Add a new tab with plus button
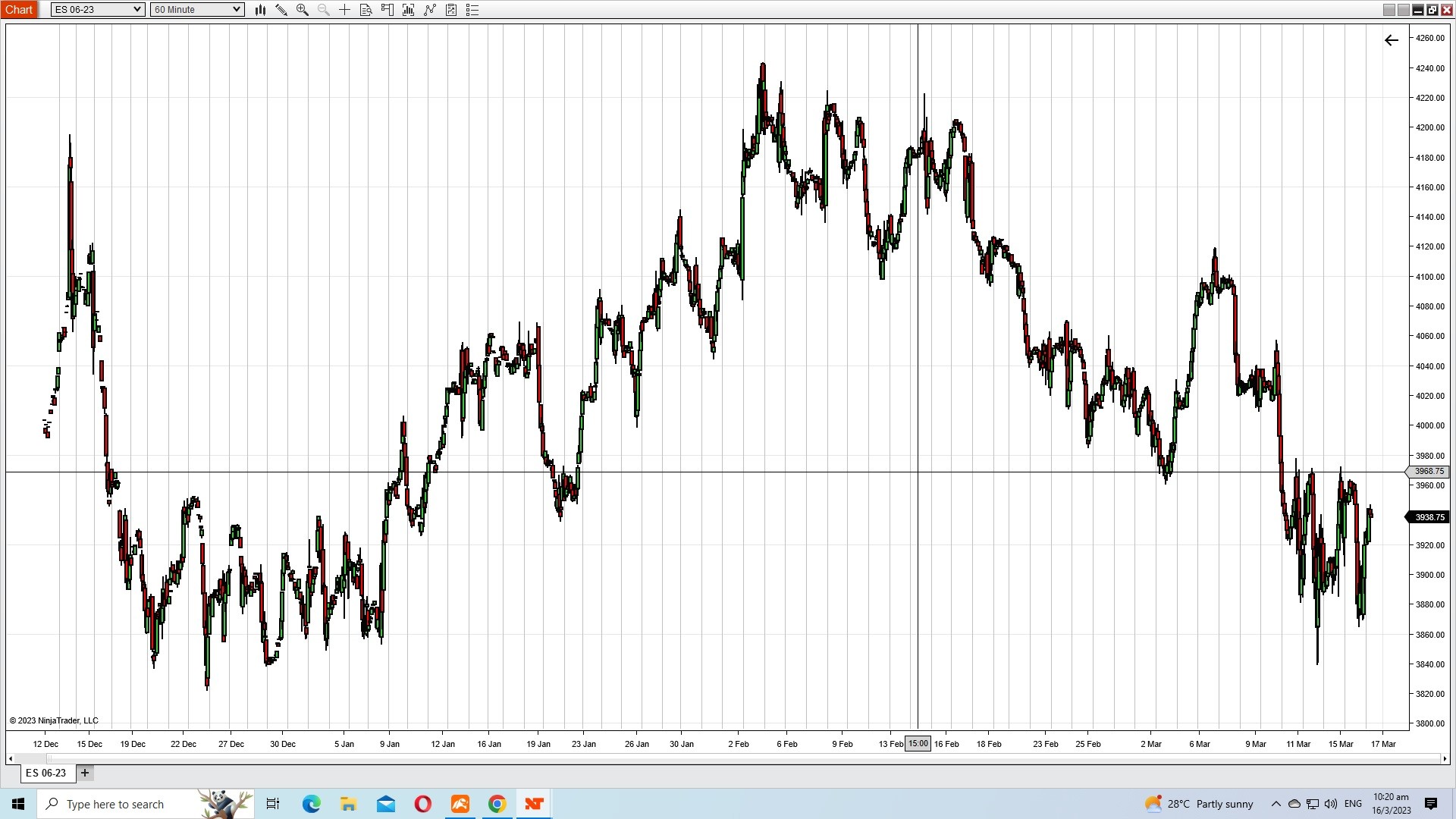This screenshot has width=1456, height=819. pos(85,773)
